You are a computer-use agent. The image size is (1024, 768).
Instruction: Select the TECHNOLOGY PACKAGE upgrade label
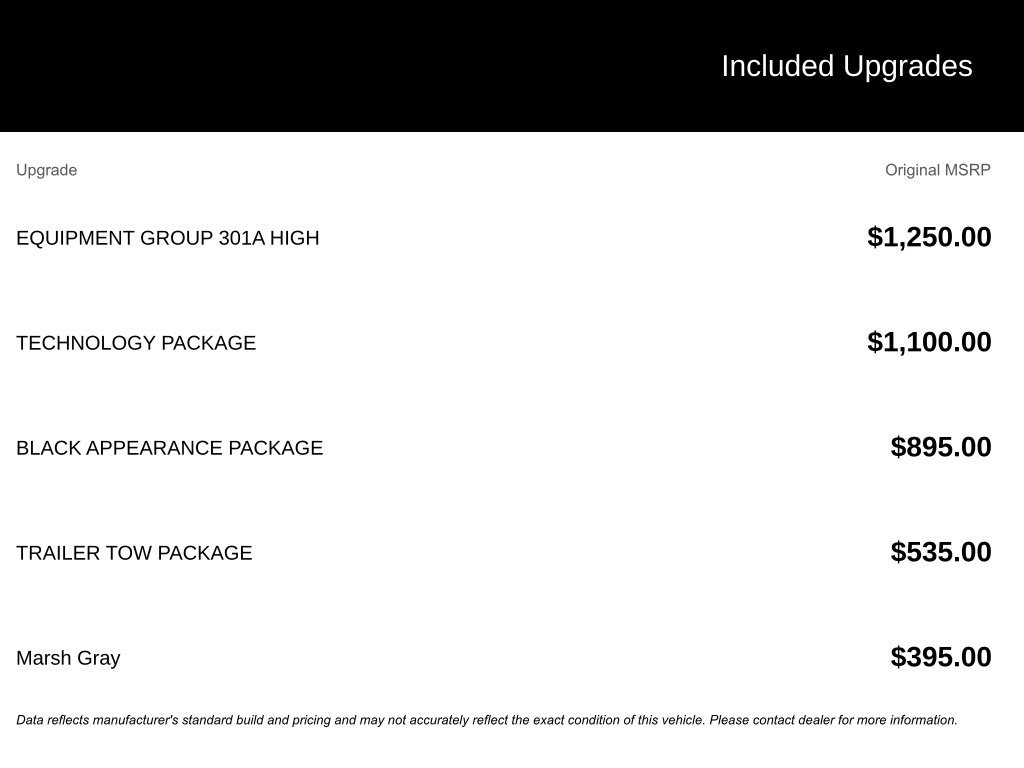tap(136, 343)
